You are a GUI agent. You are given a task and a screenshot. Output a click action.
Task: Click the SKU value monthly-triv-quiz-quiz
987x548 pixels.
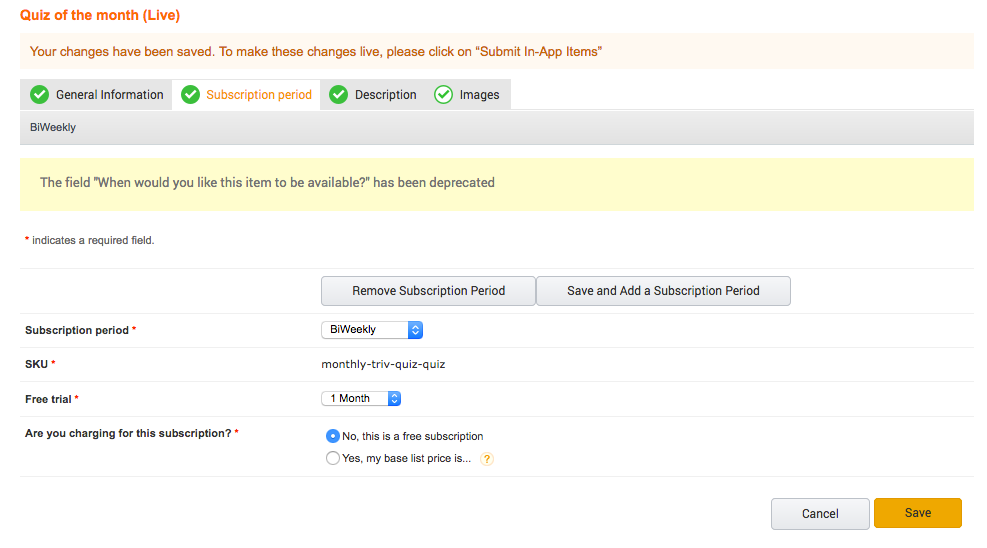click(383, 364)
